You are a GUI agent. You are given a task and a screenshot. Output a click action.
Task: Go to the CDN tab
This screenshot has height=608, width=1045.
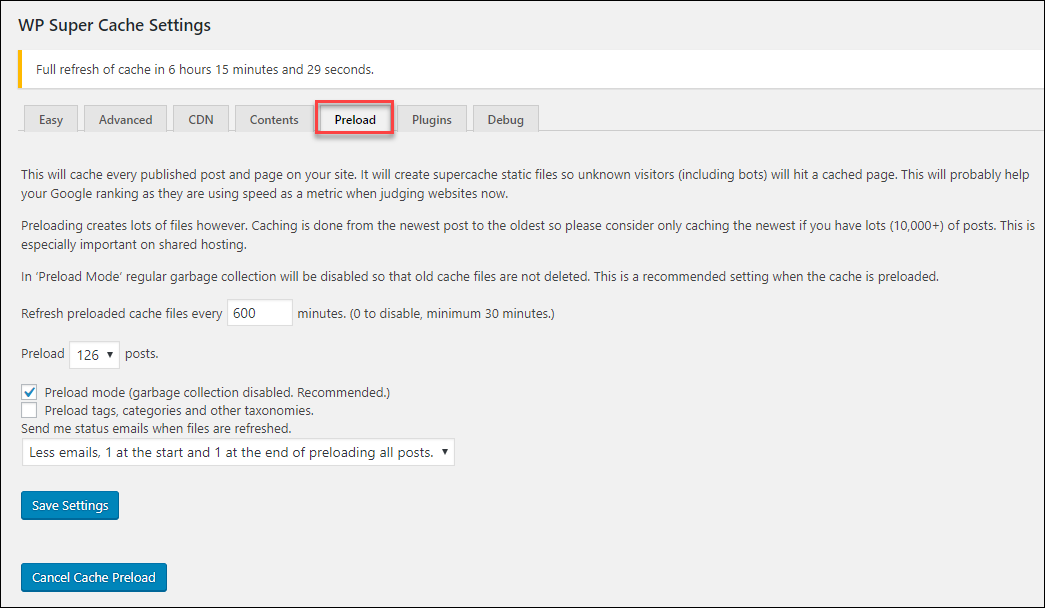[201, 119]
